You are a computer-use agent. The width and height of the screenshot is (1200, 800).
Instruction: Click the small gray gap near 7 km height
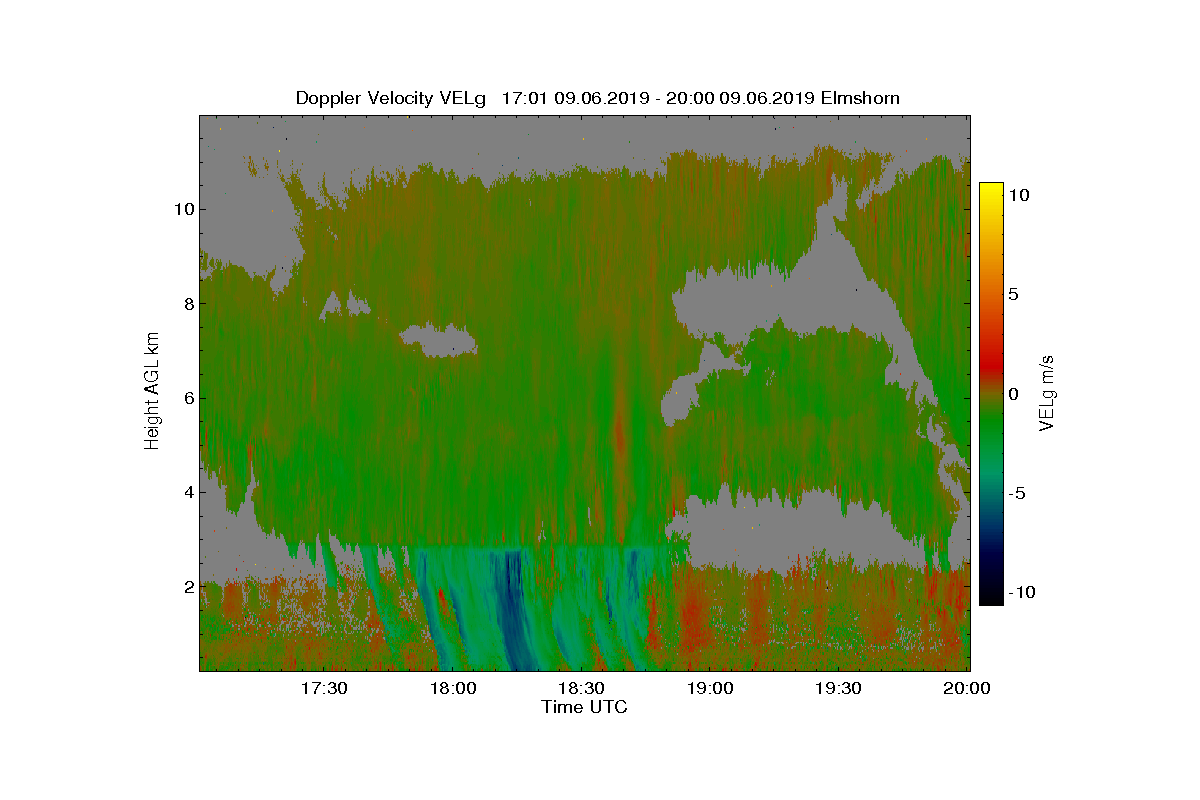(x=440, y=340)
